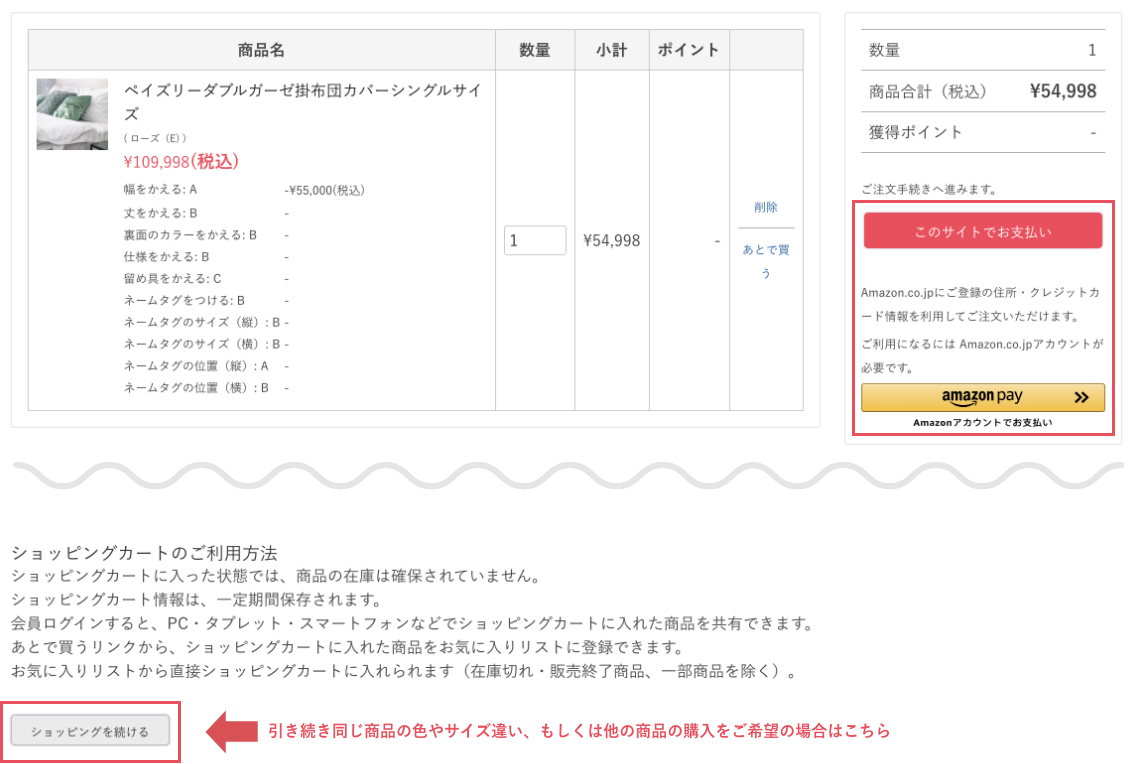Image resolution: width=1133 pixels, height=764 pixels.
Task: Click the 商品合計(税込) total amount
Action: (1062, 92)
